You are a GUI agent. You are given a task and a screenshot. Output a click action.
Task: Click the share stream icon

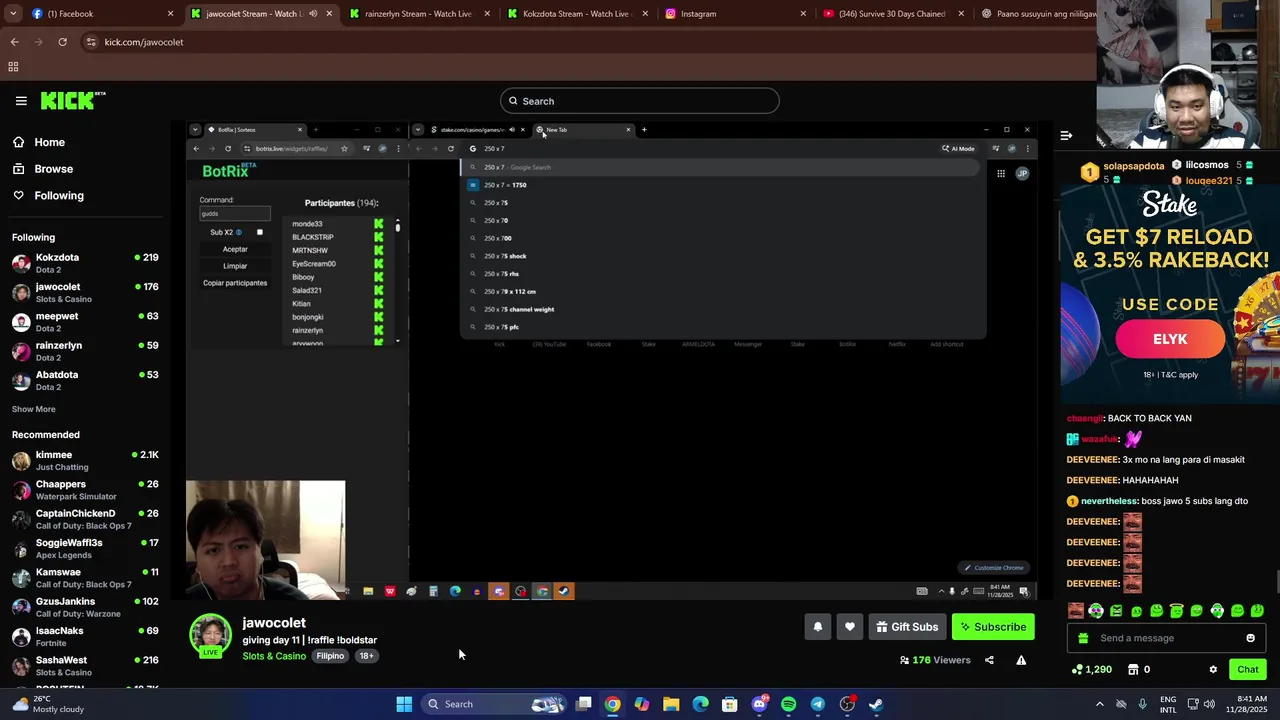tap(989, 660)
